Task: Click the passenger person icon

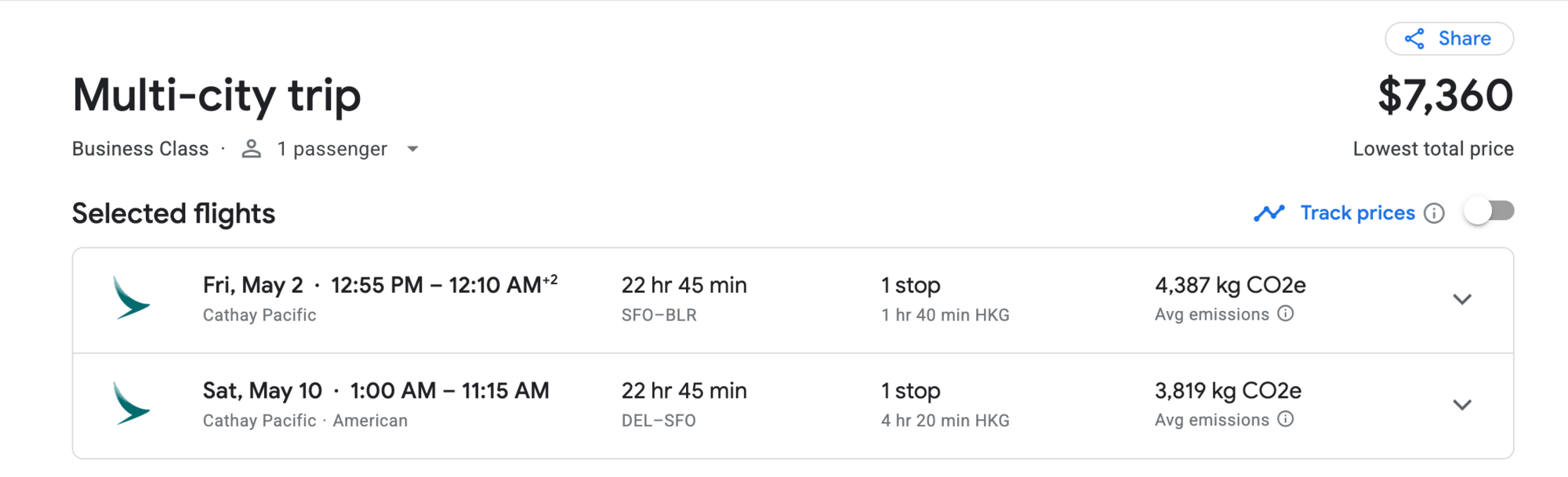Action: (x=251, y=149)
